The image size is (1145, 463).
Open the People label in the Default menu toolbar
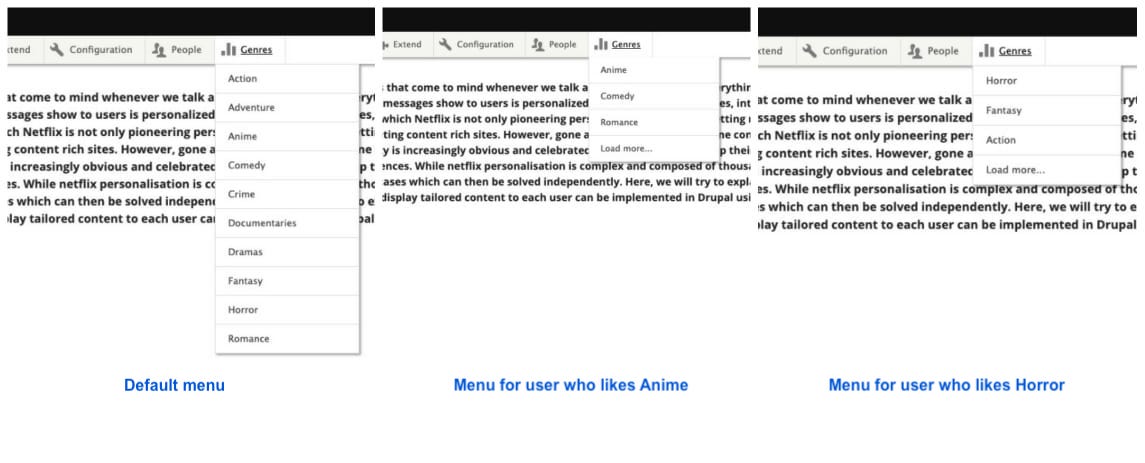(186, 50)
